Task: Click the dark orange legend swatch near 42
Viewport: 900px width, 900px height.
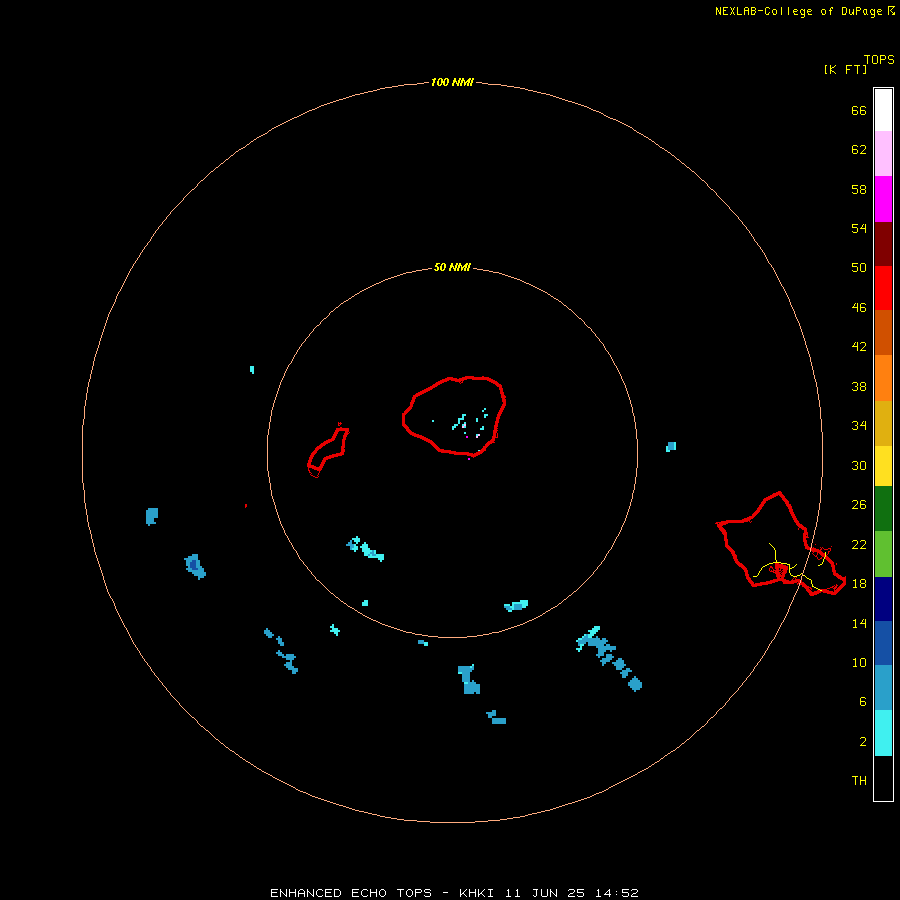Action: tap(883, 333)
